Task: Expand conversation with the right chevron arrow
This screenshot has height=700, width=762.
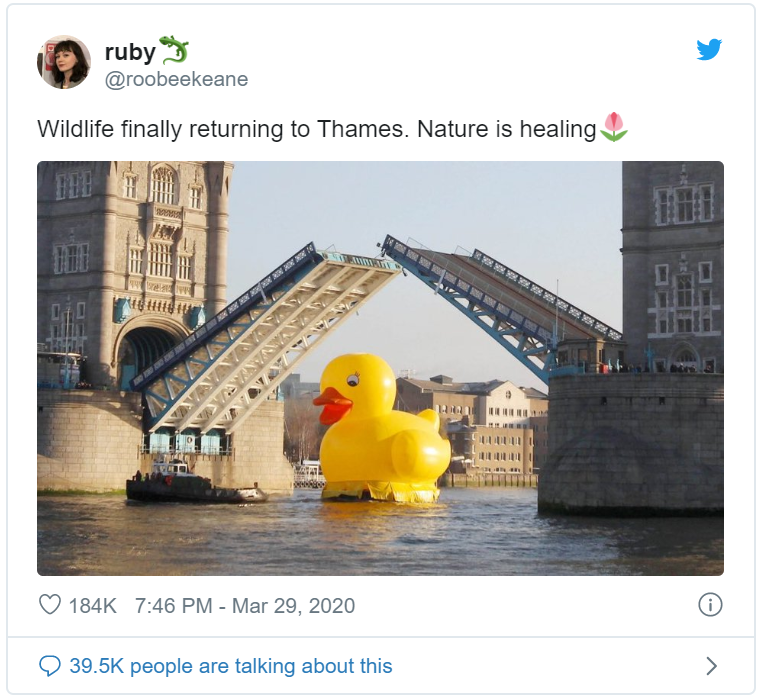Action: tap(711, 666)
